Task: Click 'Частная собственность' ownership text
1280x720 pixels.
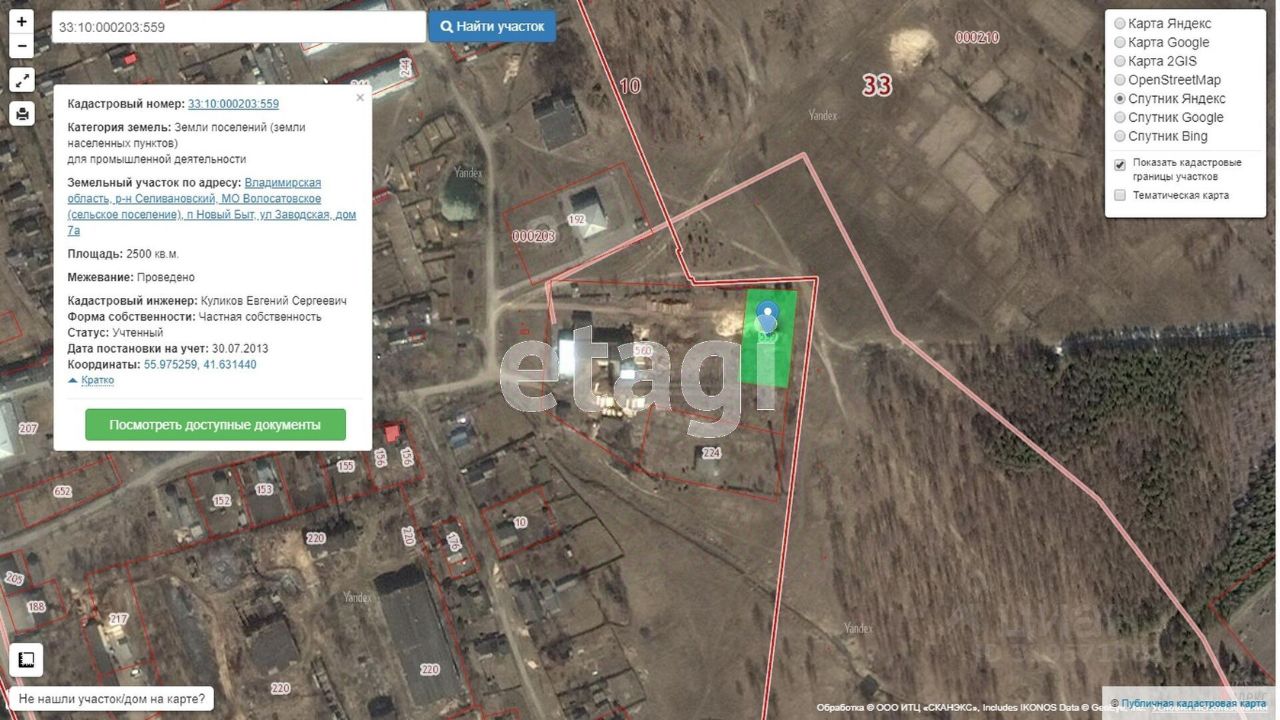Action: pos(260,317)
